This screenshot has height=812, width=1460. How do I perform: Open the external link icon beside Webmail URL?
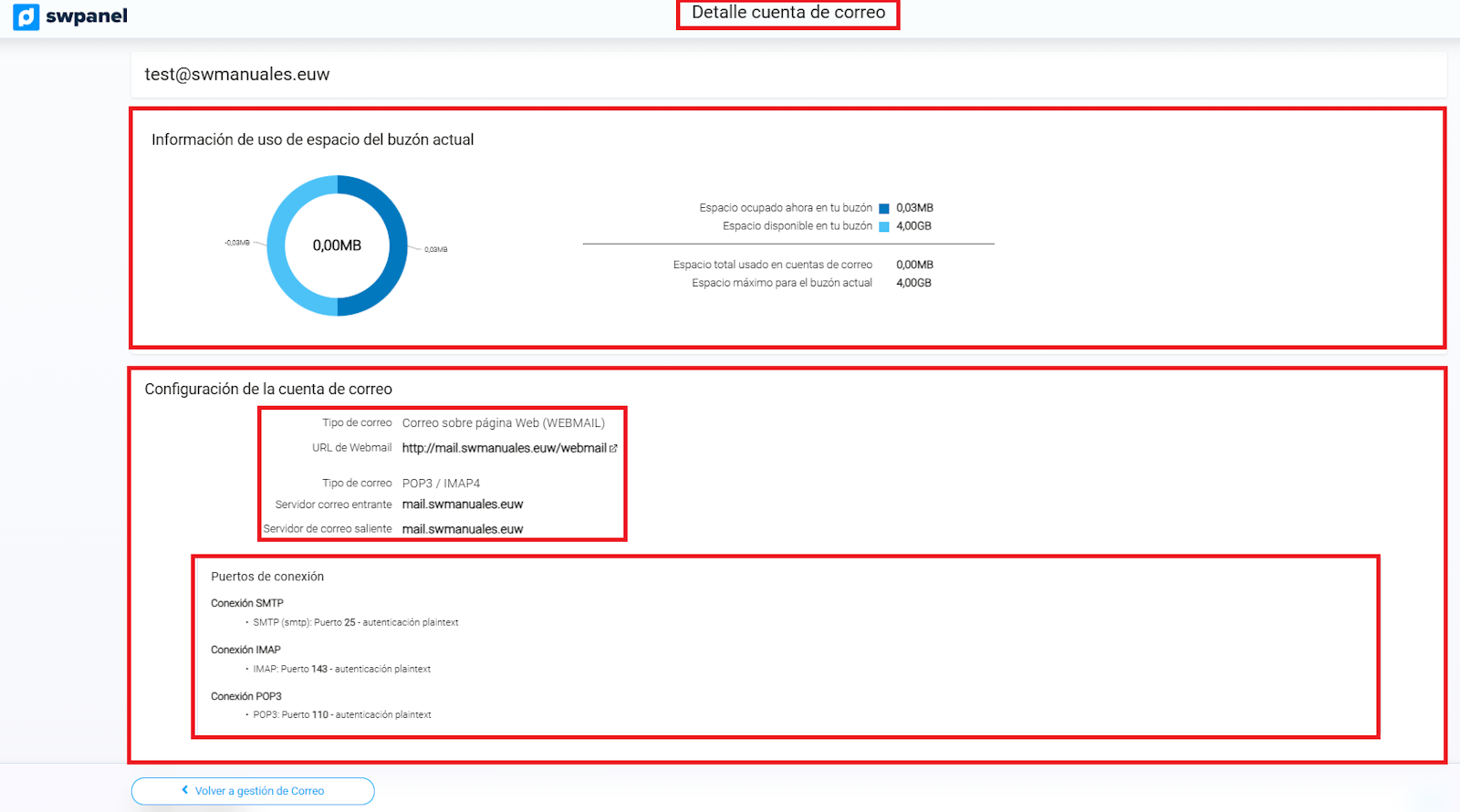(613, 448)
